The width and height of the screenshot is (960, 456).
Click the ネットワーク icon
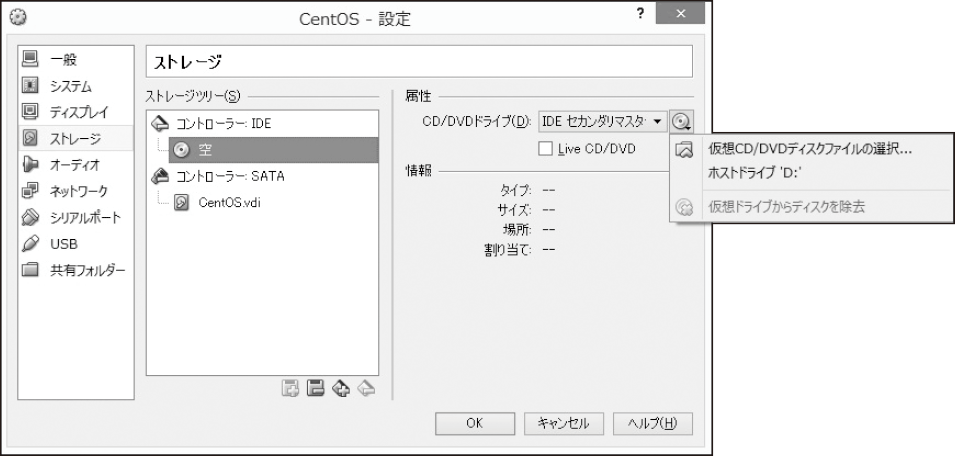[x=31, y=191]
